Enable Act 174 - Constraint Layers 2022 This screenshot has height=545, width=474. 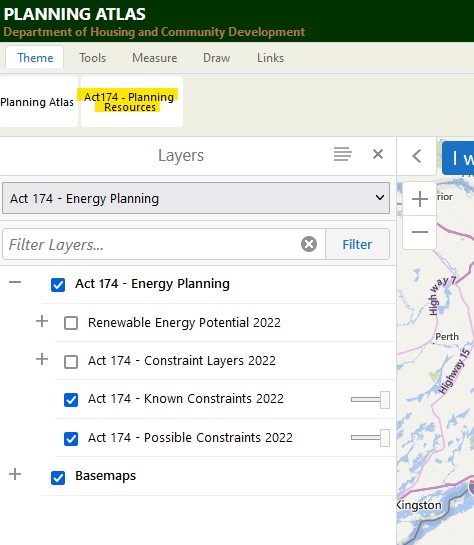point(71,361)
